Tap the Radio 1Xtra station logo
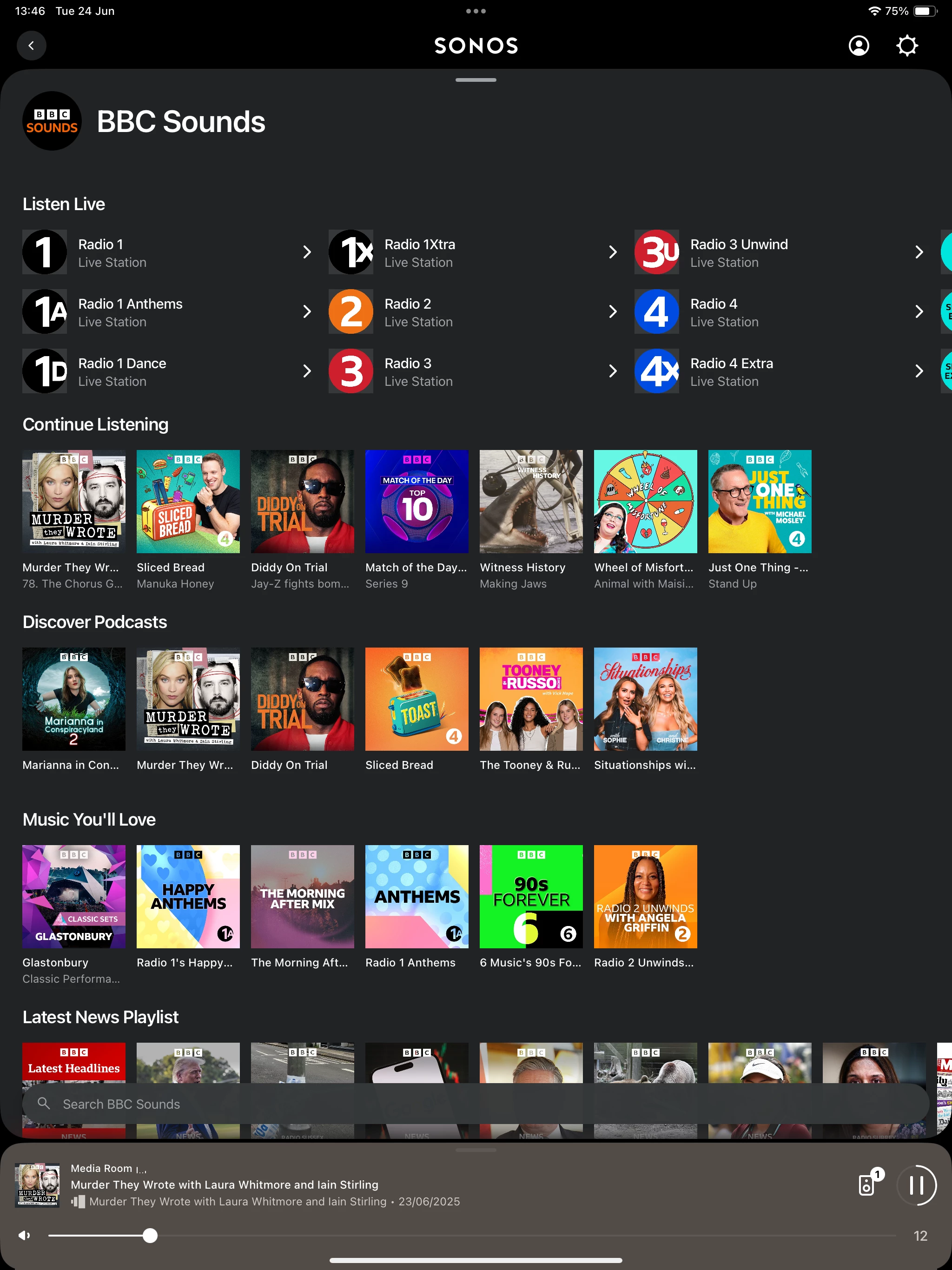 tap(351, 252)
